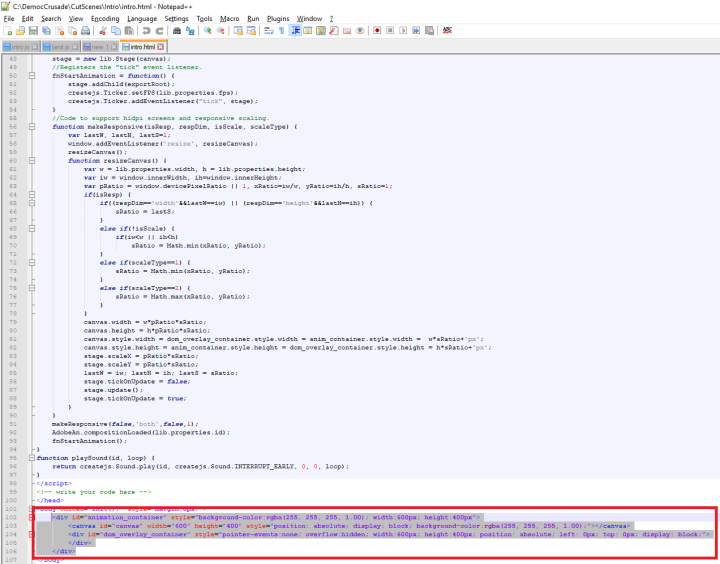
Task: Open the File menu
Action: click(x=9, y=19)
